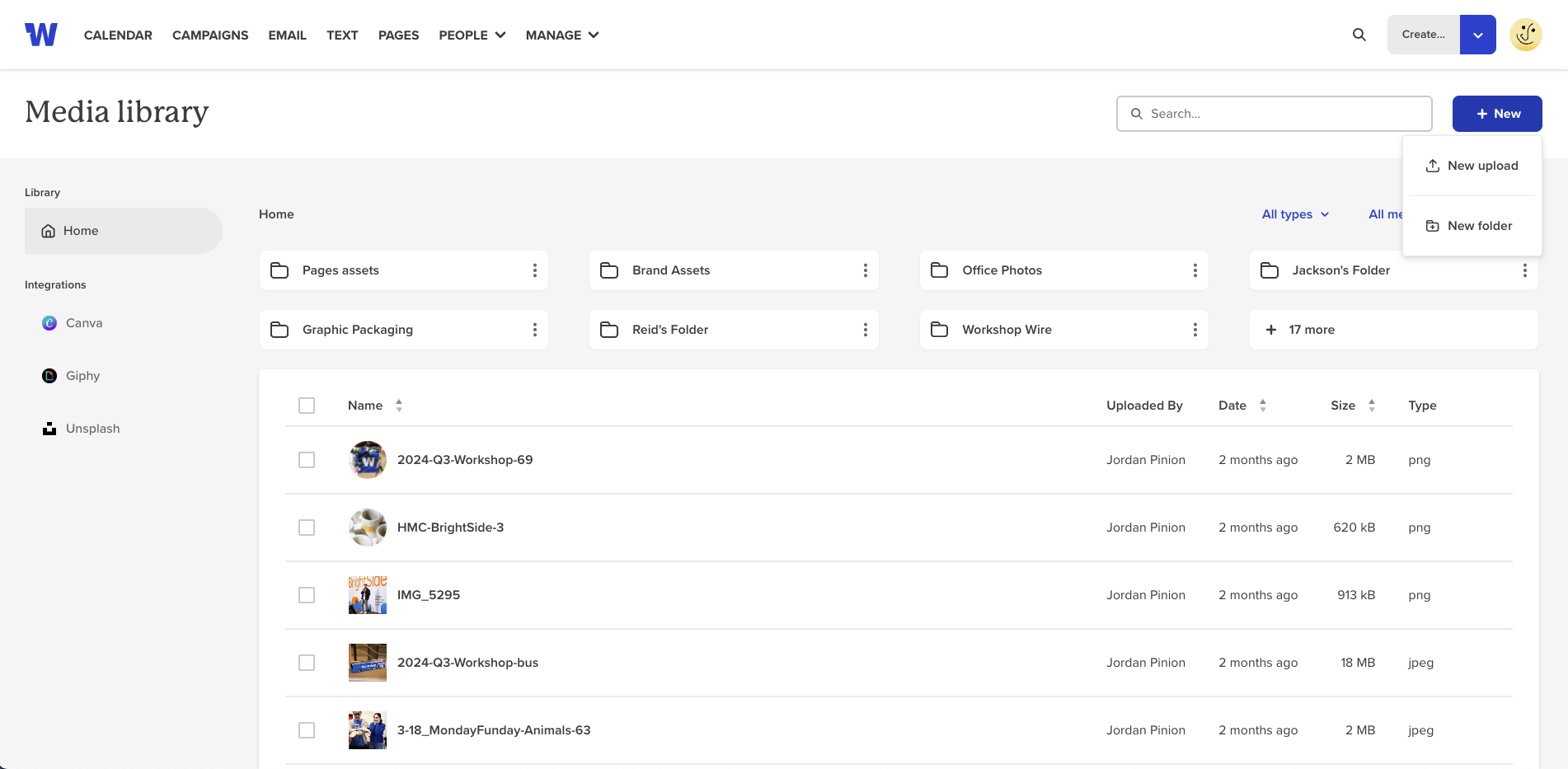This screenshot has width=1568, height=769.
Task: Open the Create dropdown arrow button
Action: click(1478, 35)
